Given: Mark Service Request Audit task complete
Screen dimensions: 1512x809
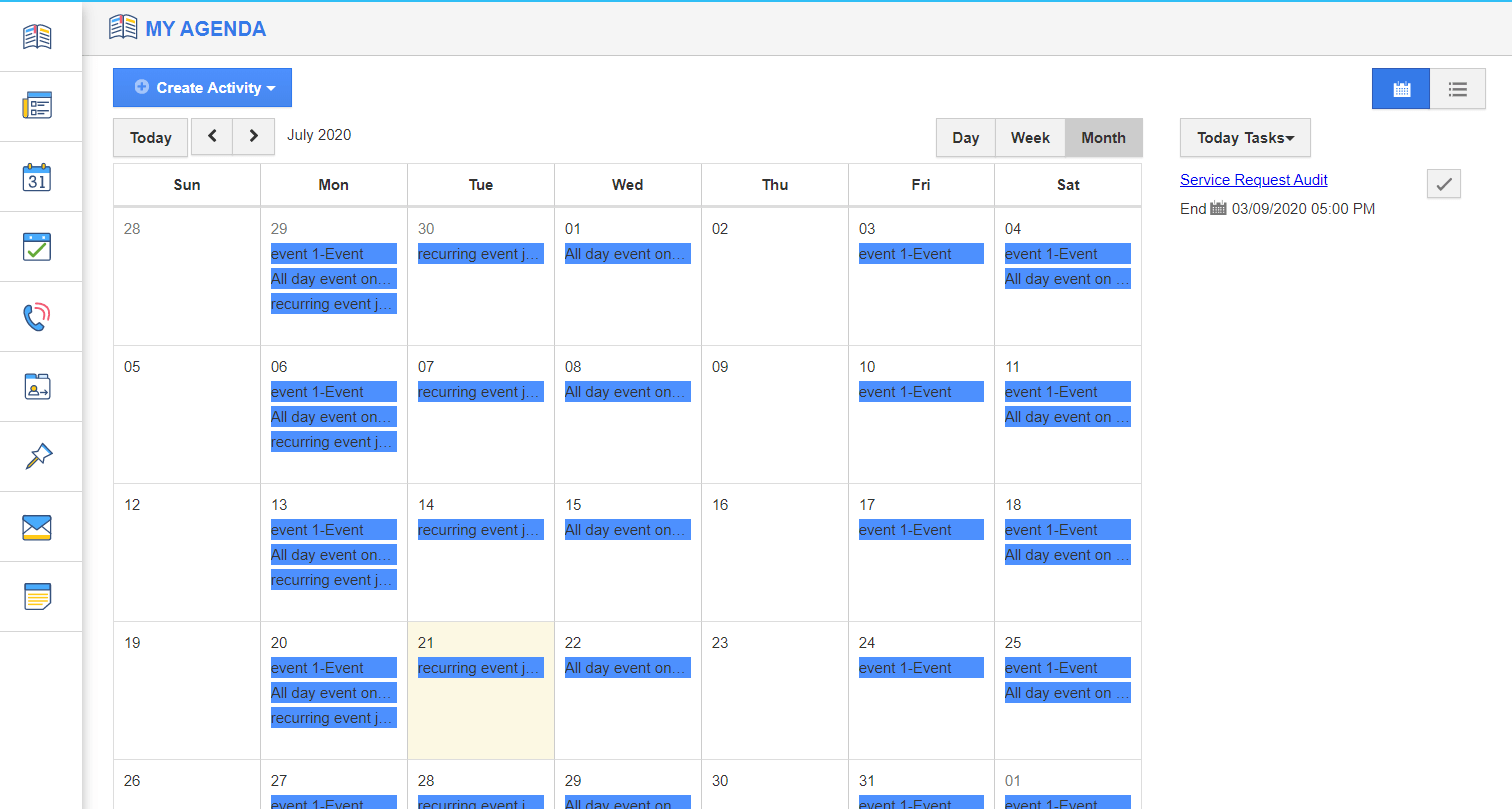Looking at the screenshot, I should click(1443, 184).
